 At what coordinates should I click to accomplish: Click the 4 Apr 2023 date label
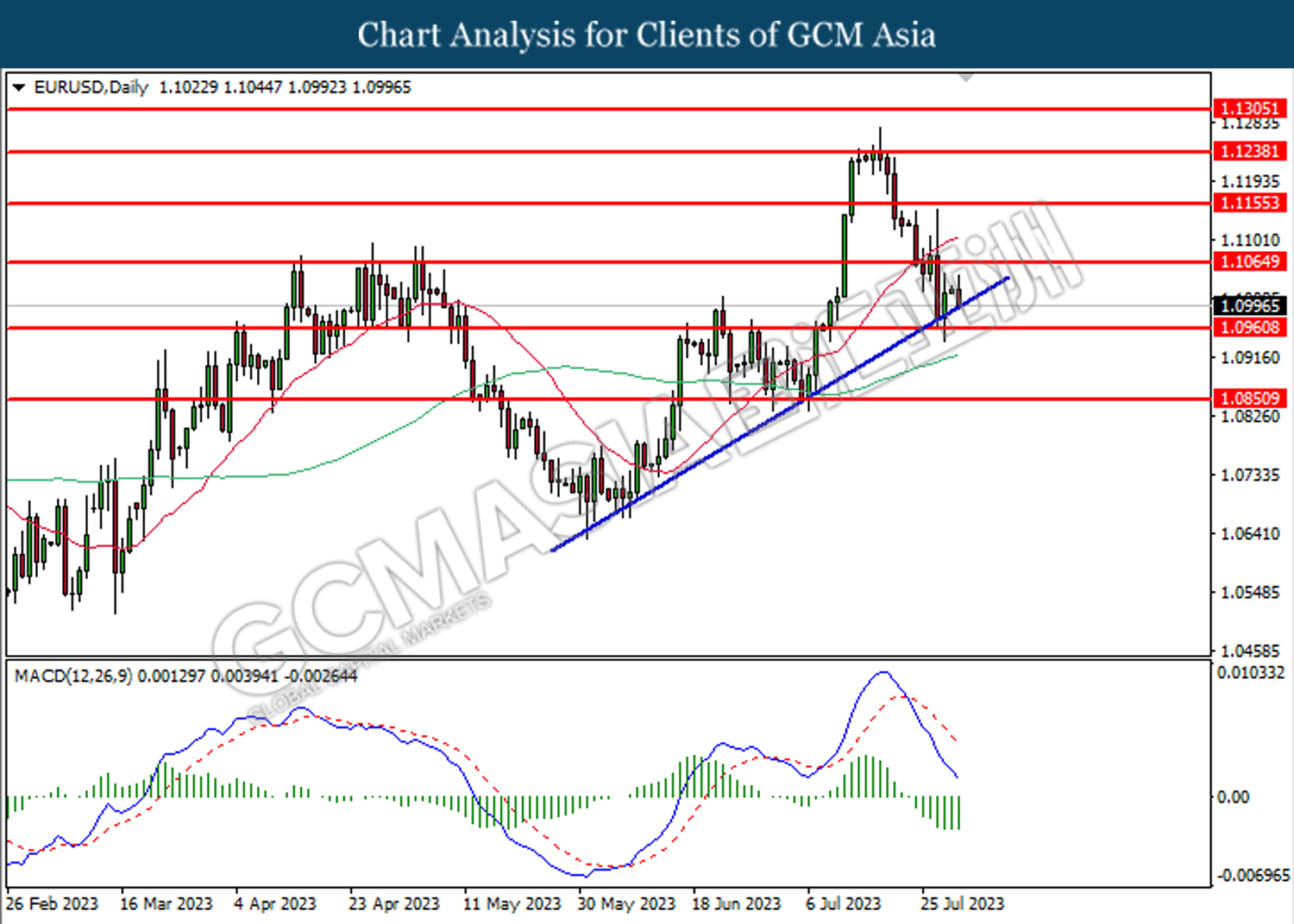click(x=276, y=903)
